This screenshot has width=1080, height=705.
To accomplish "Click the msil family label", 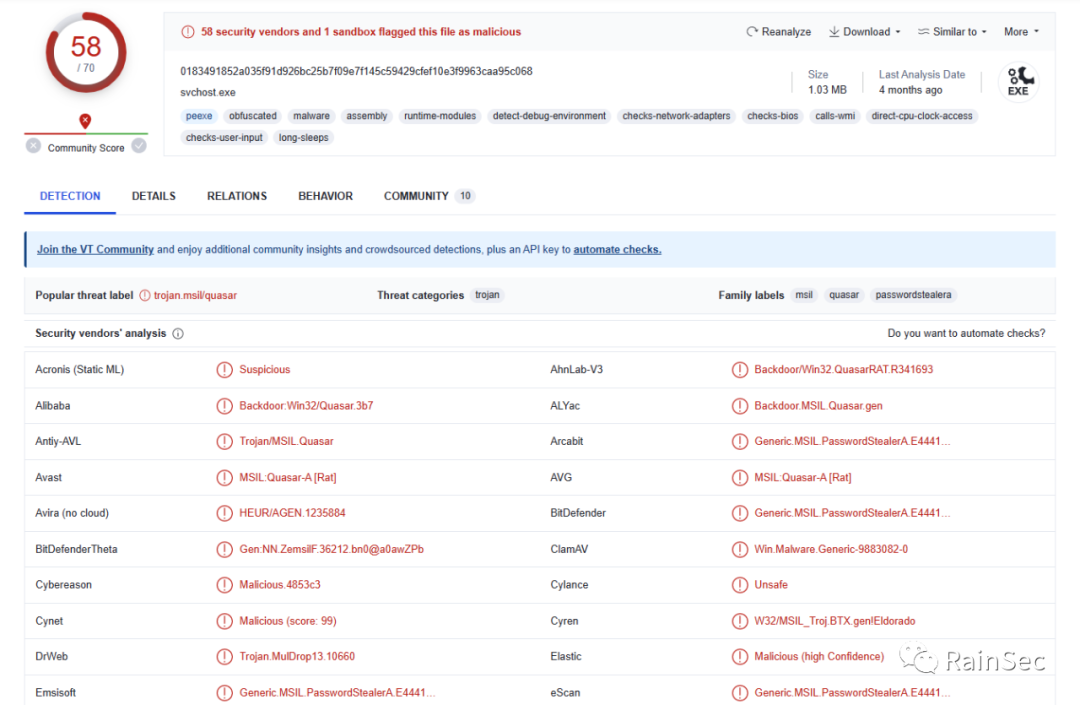I will [804, 295].
